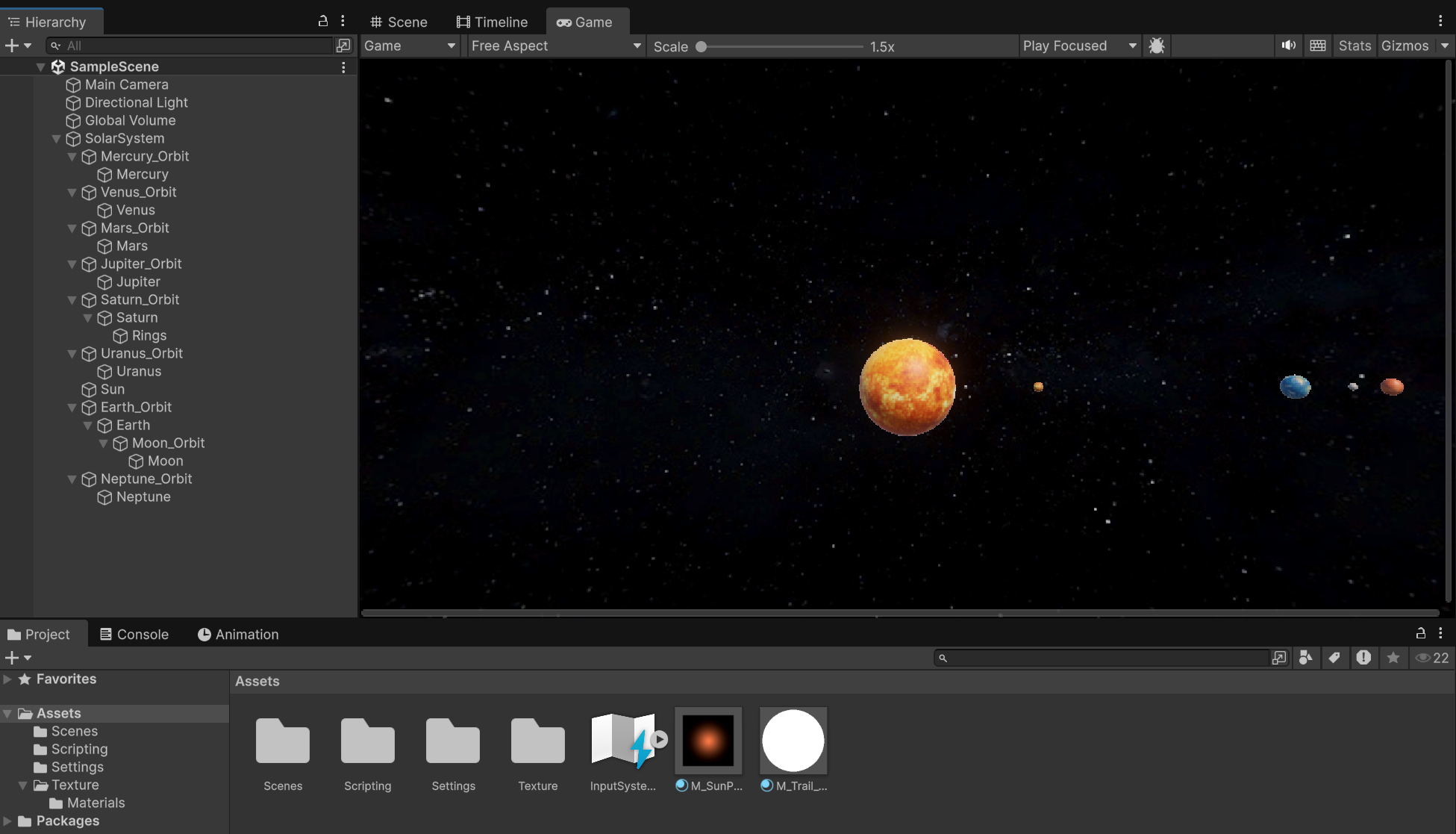Click the Search by Label tag icon
Screen dimensions: 1456x834
tap(1334, 658)
